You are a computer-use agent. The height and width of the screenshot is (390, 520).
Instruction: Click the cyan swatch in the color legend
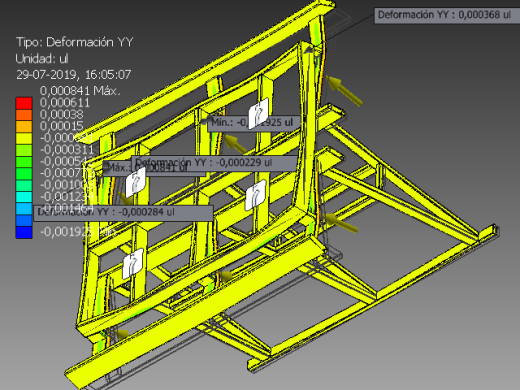click(x=24, y=197)
